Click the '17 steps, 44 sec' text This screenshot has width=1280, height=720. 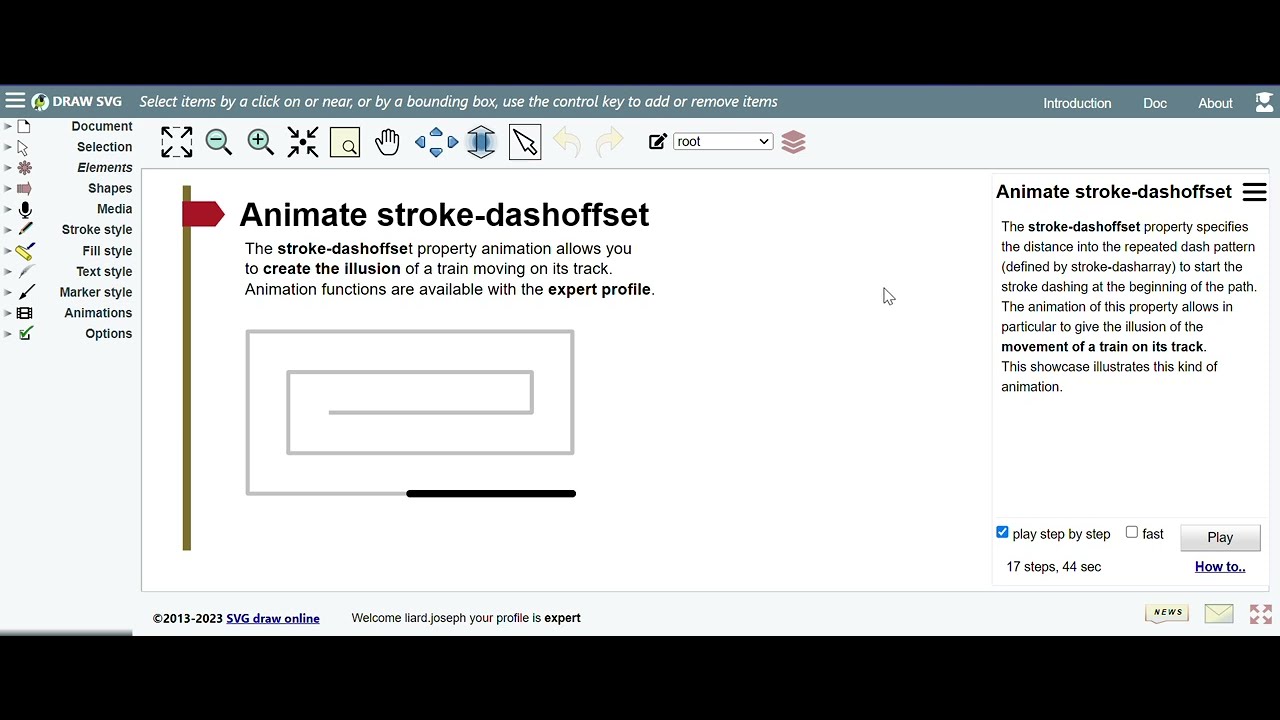1054,567
